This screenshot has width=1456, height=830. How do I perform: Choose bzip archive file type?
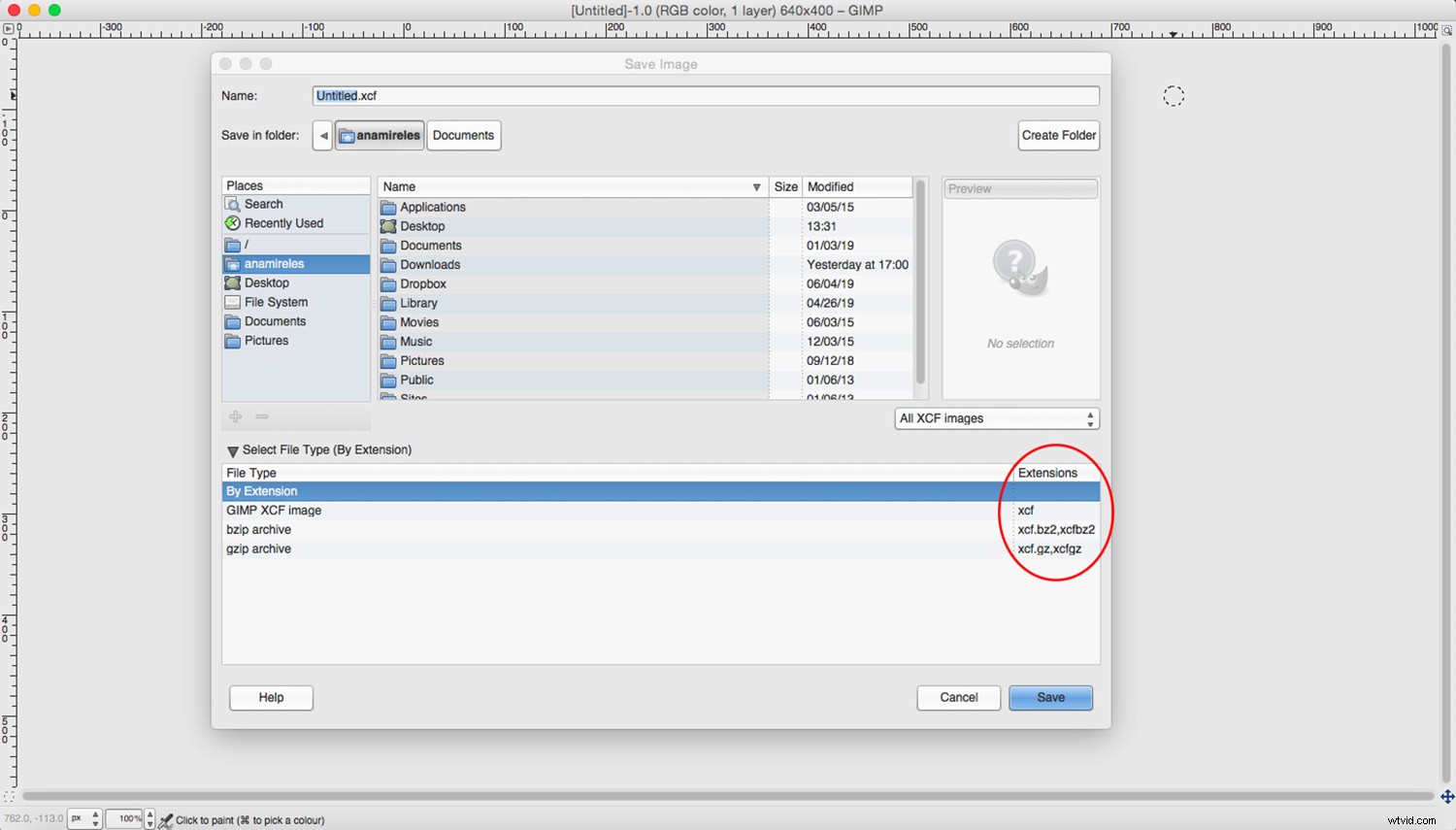[259, 530]
